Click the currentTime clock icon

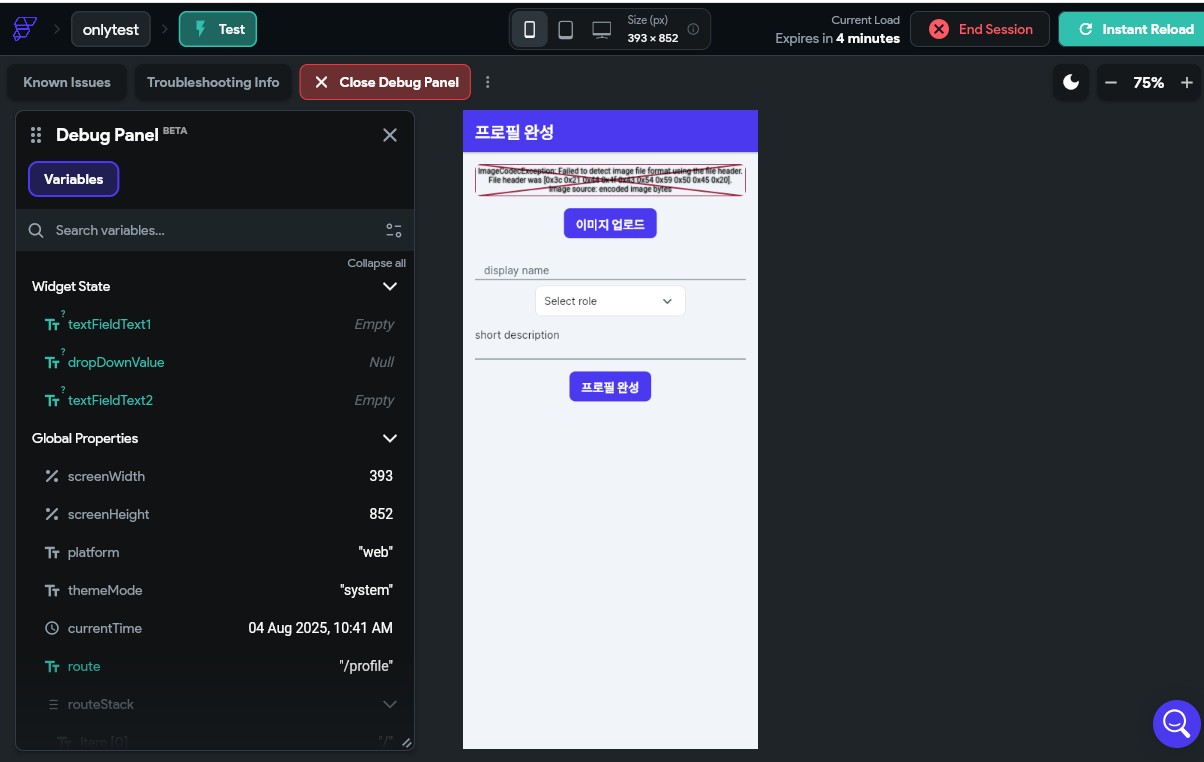52,628
